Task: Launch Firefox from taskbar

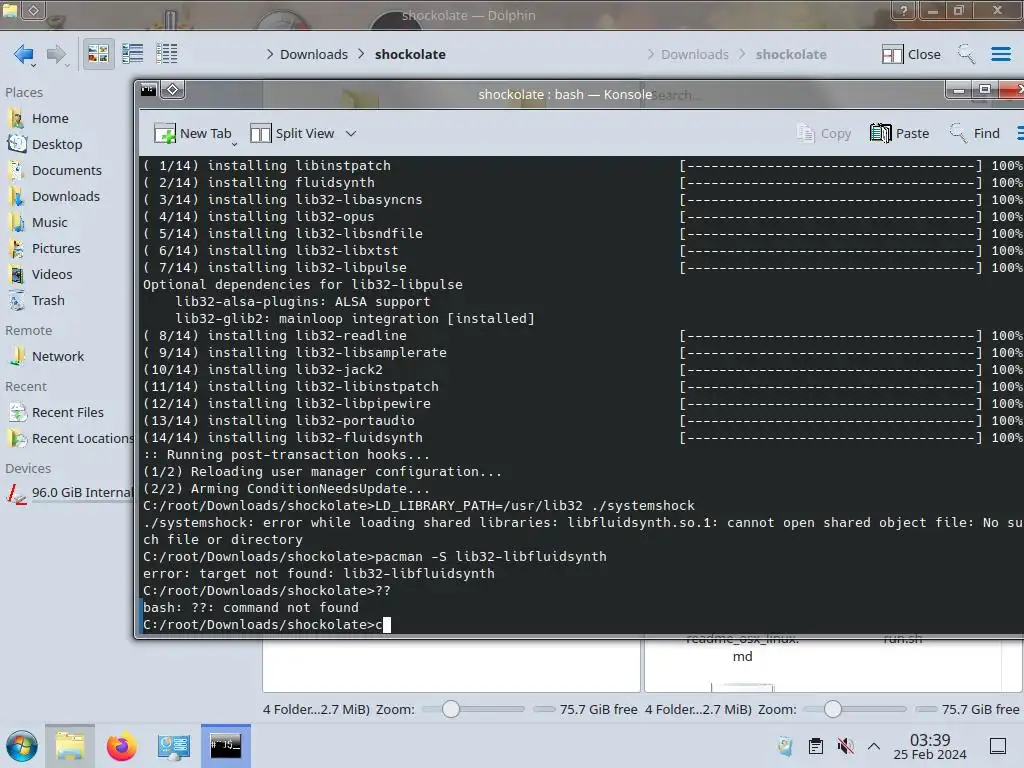Action: 121,746
